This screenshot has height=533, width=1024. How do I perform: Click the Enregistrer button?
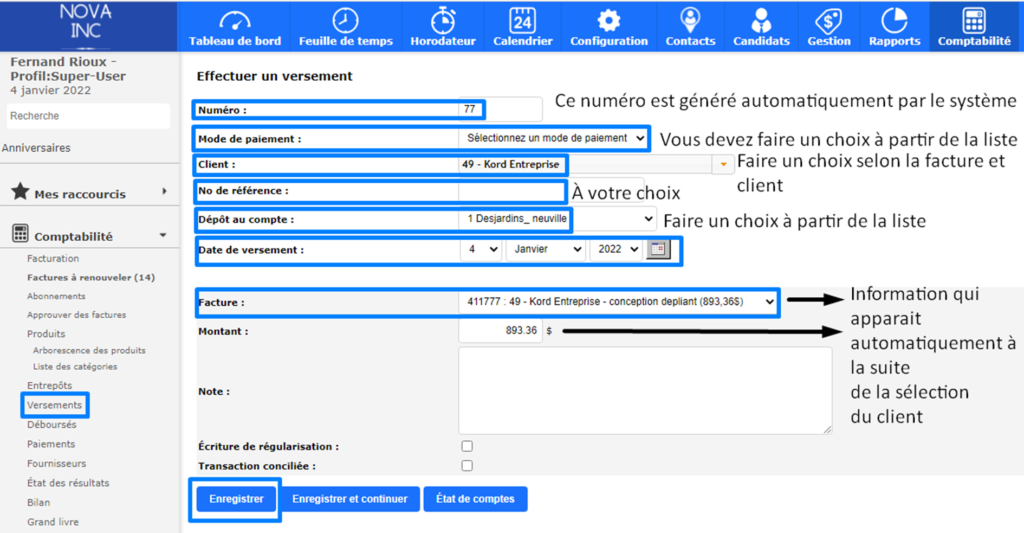(236, 498)
